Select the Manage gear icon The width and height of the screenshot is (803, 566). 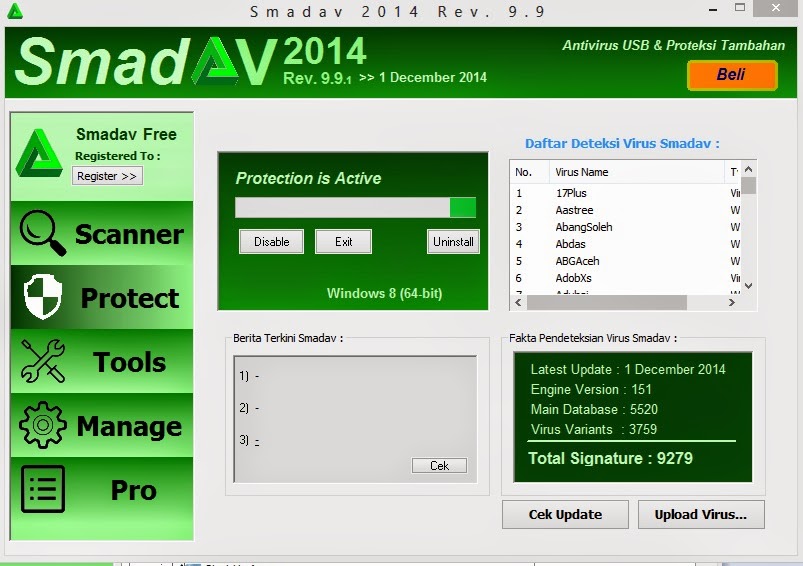pos(43,425)
